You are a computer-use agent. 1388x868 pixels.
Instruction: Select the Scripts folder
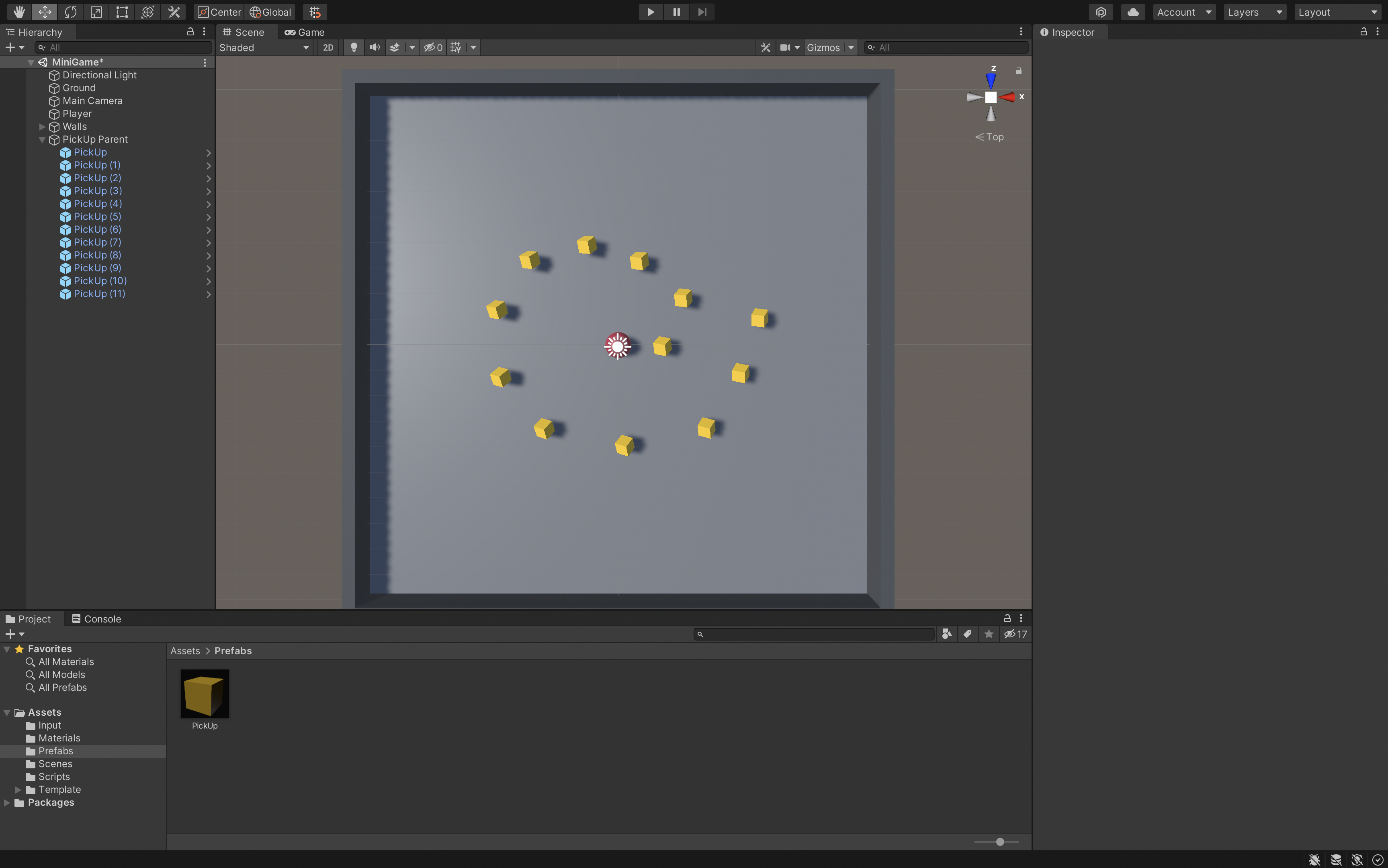pos(54,777)
